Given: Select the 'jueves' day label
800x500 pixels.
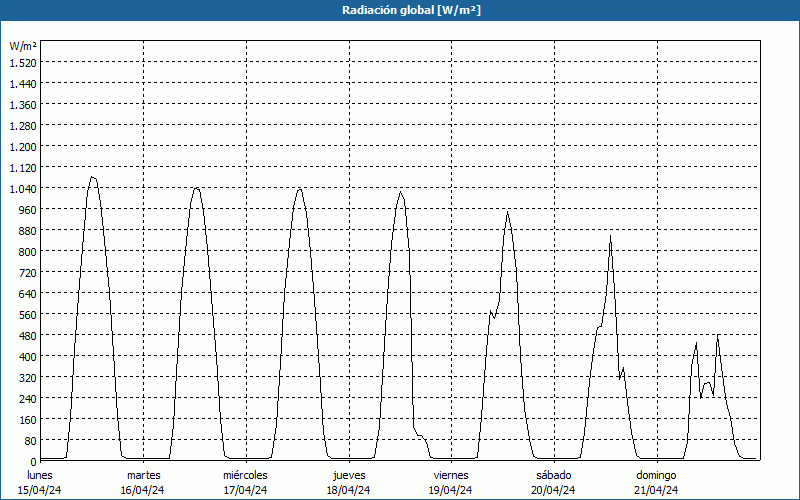Looking at the screenshot, I should coord(349,475).
